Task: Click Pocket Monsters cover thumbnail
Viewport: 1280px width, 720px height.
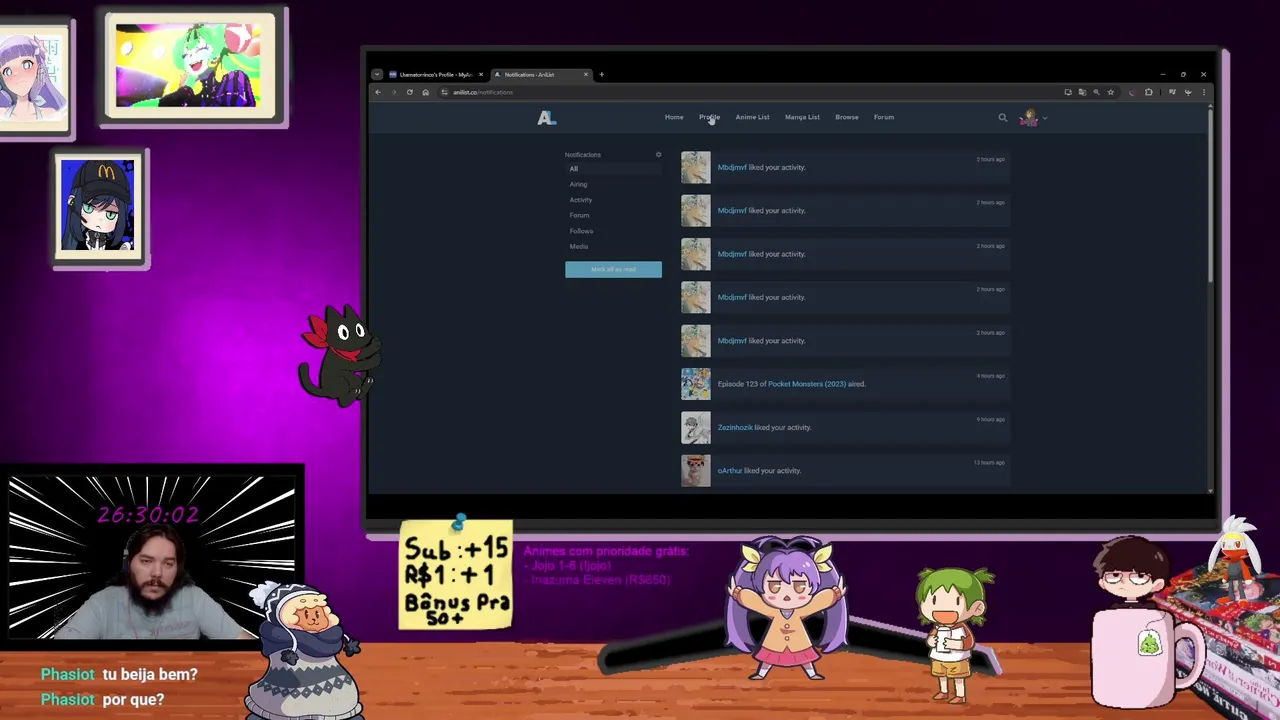Action: (x=696, y=384)
